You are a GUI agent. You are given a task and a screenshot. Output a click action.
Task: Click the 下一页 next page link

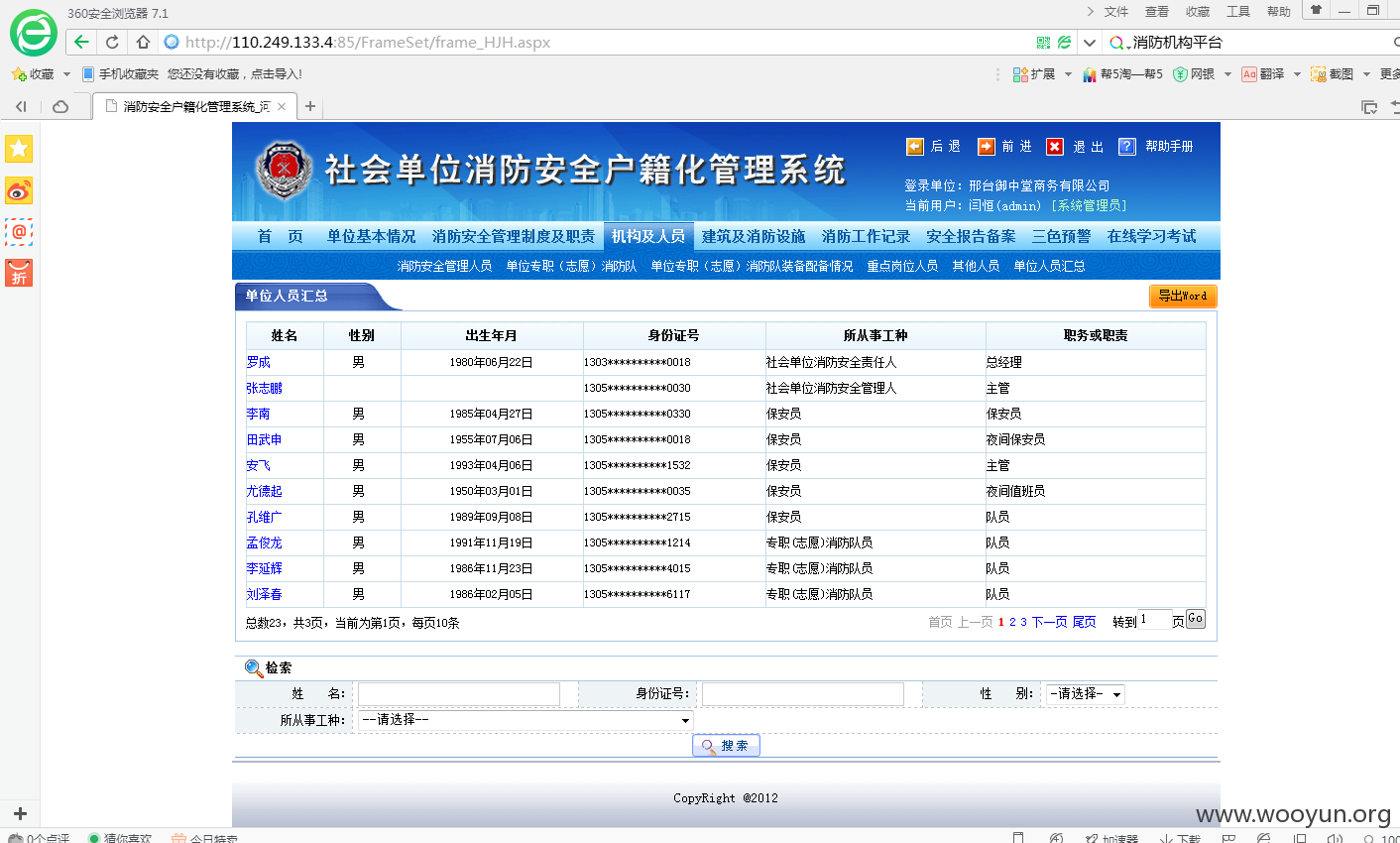point(1049,622)
